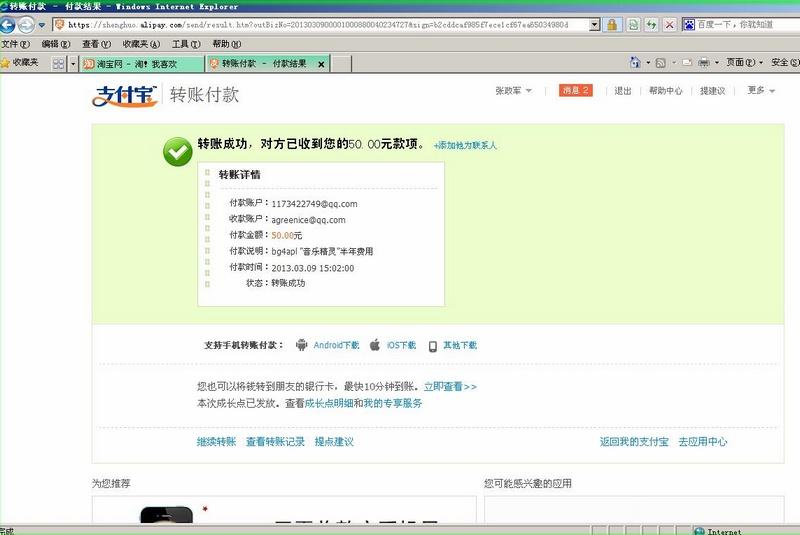Click the 返回我的支付宝 link
Image resolution: width=800 pixels, height=535 pixels.
(x=634, y=442)
